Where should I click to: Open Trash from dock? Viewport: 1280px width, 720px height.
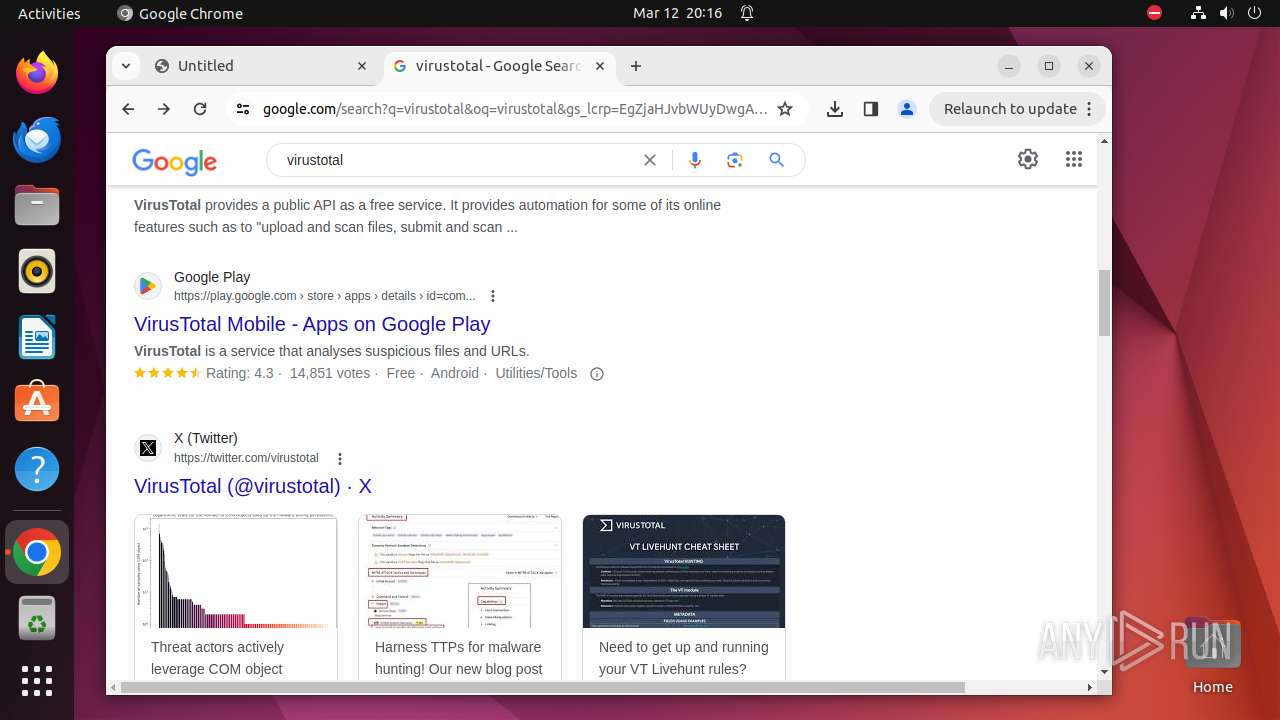[37, 618]
